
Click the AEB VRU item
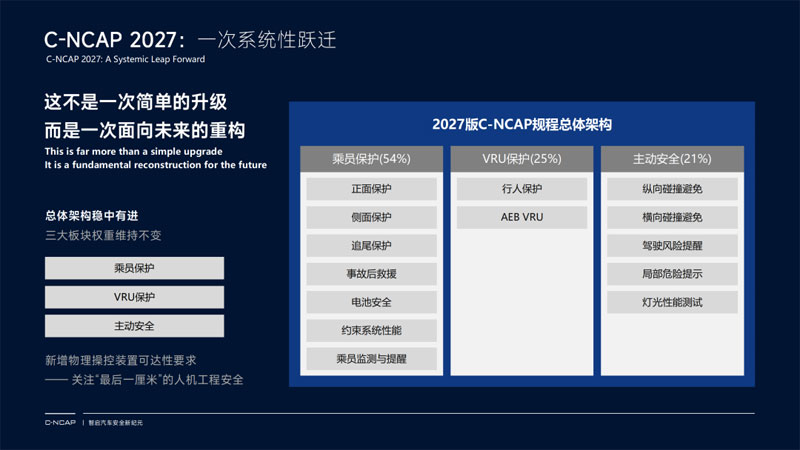521,217
